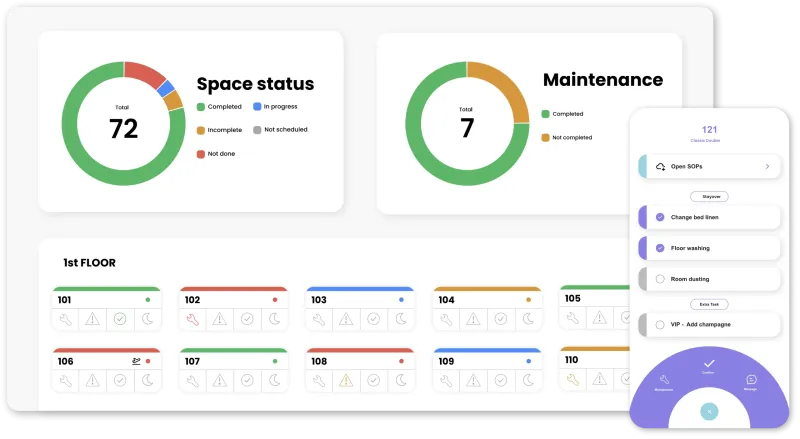800x439 pixels.
Task: Click the warning triangle in room 107
Action: [219, 381]
